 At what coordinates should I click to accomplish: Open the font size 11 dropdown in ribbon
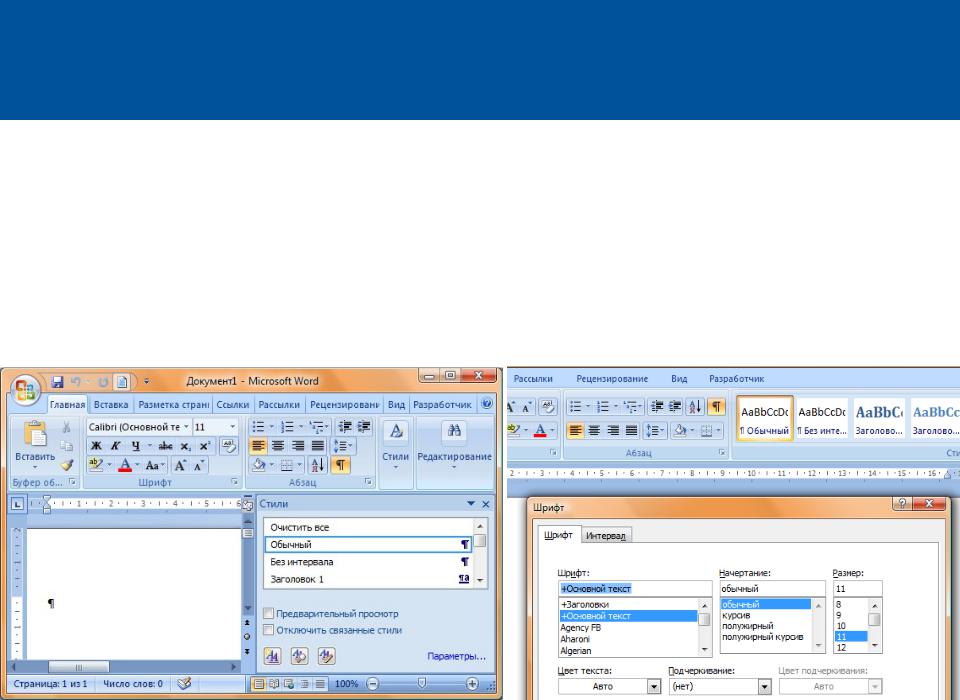[233, 426]
